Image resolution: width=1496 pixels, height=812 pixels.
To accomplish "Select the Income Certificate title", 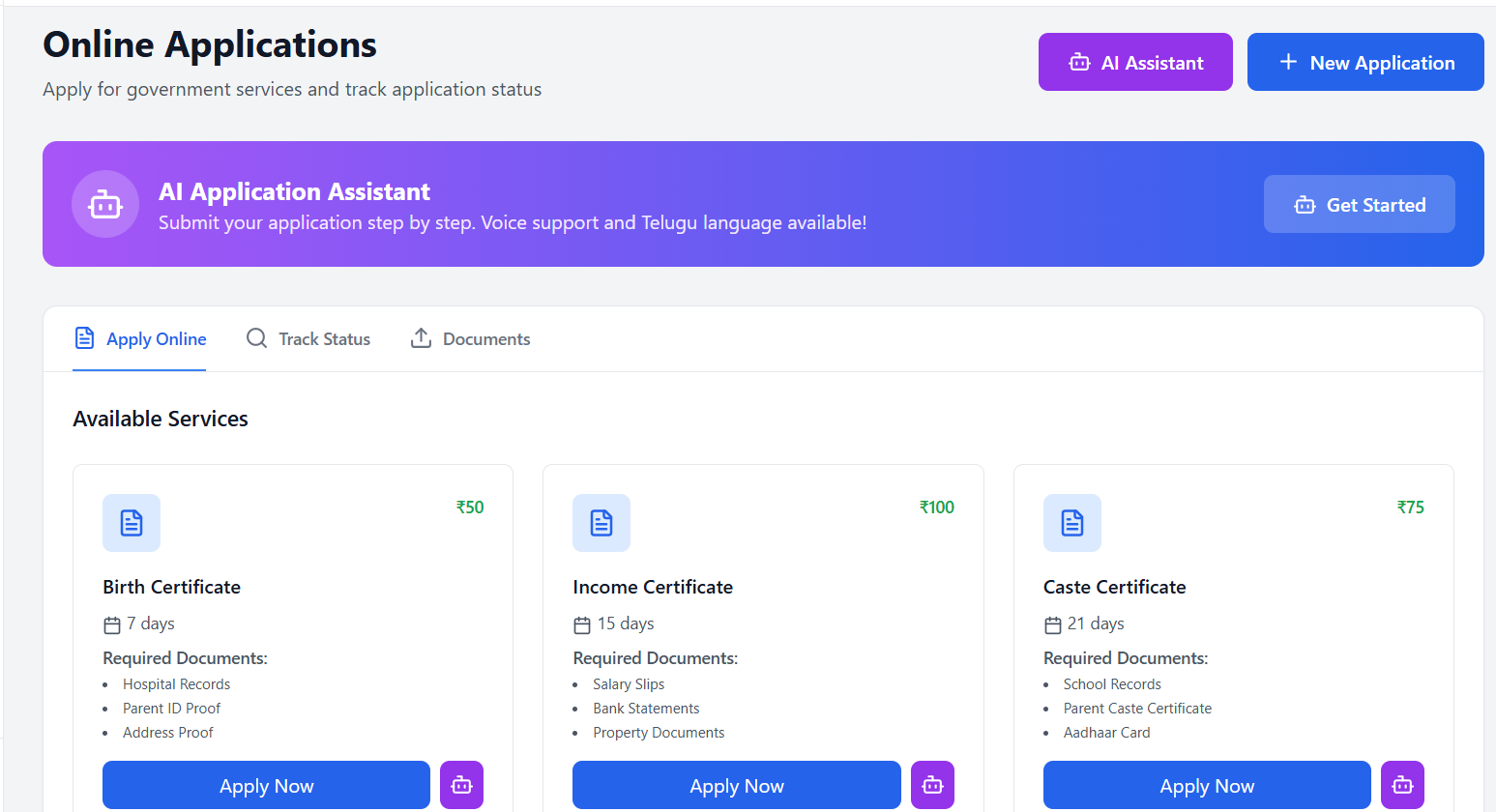I will tap(653, 587).
